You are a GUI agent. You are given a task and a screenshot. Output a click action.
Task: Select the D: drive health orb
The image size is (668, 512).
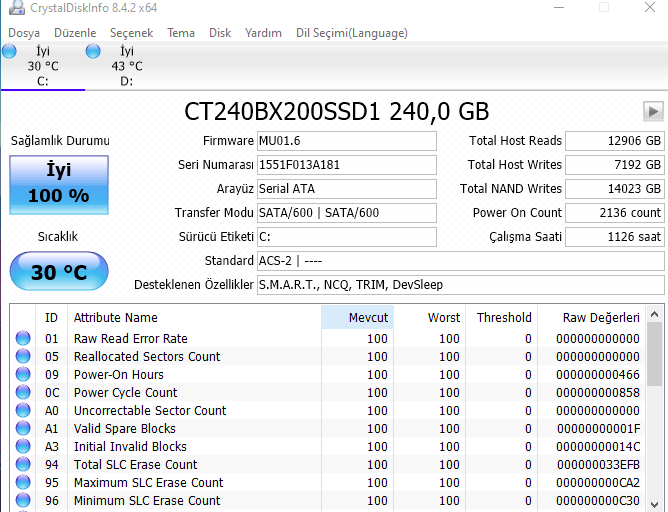point(93,51)
